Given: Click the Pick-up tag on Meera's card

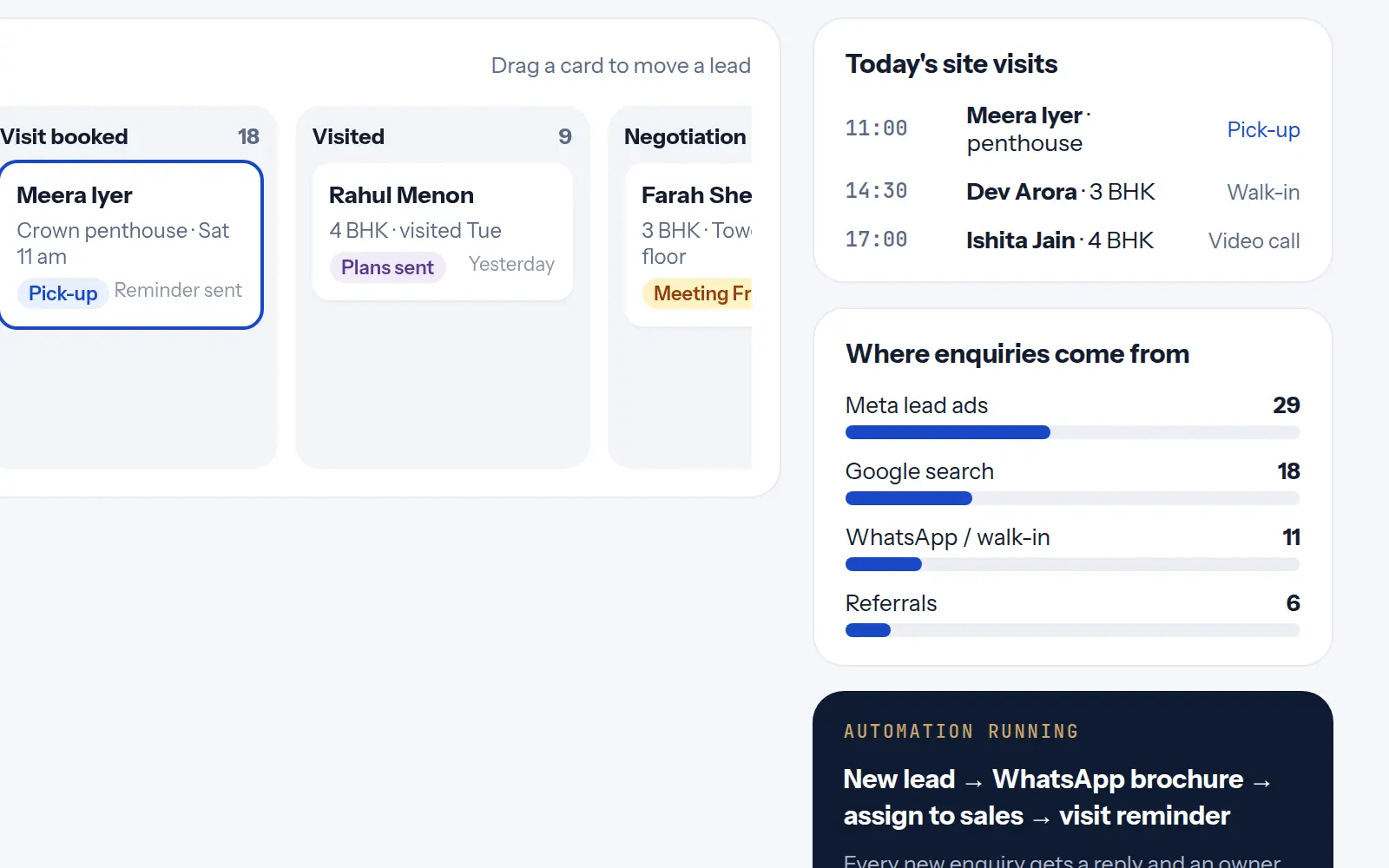Looking at the screenshot, I should pyautogui.click(x=63, y=293).
